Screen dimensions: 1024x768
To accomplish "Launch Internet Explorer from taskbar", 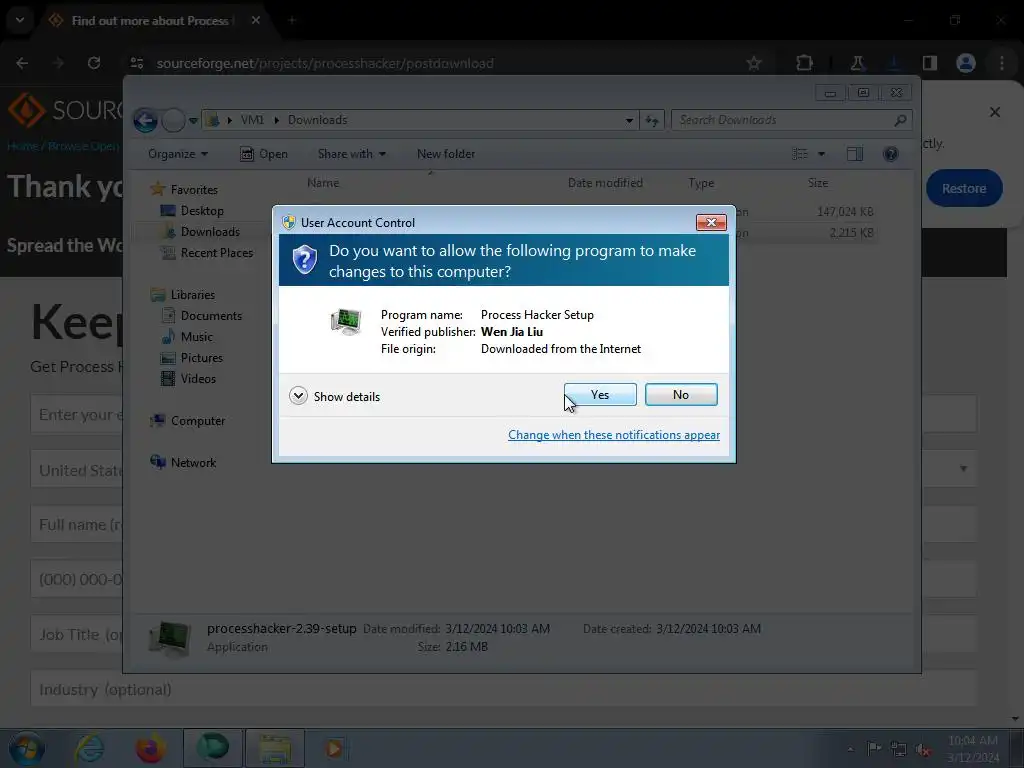I will point(89,748).
